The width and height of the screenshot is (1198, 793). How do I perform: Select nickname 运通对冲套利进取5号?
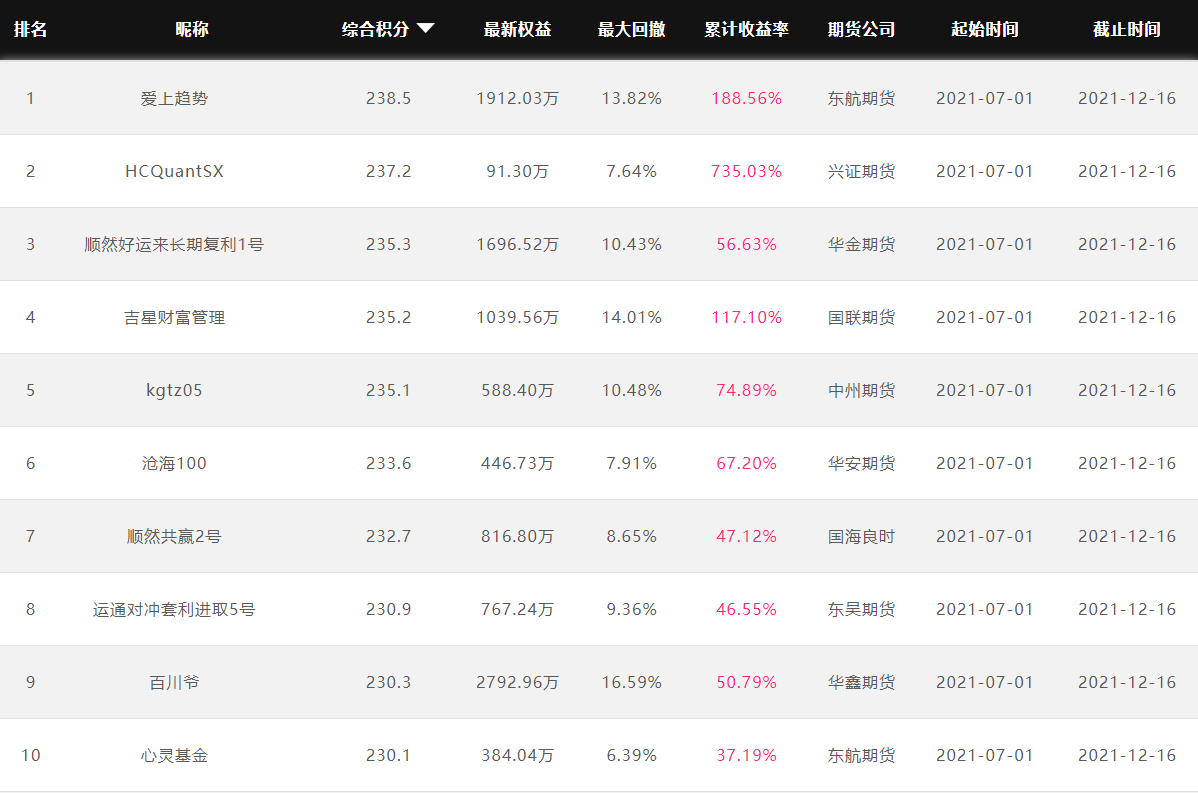pyautogui.click(x=174, y=609)
